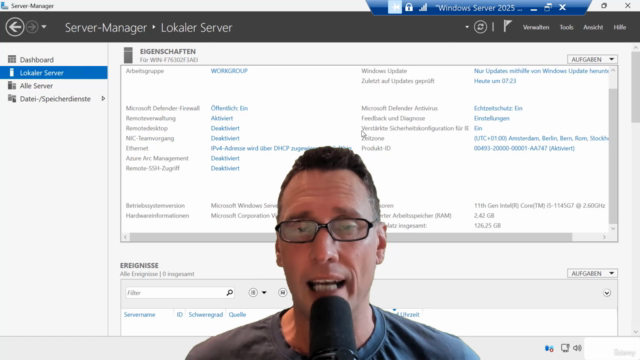Image resolution: width=640 pixels, height=360 pixels.
Task: Open Datei-/Speicherdienste in the sidebar
Action: point(54,99)
